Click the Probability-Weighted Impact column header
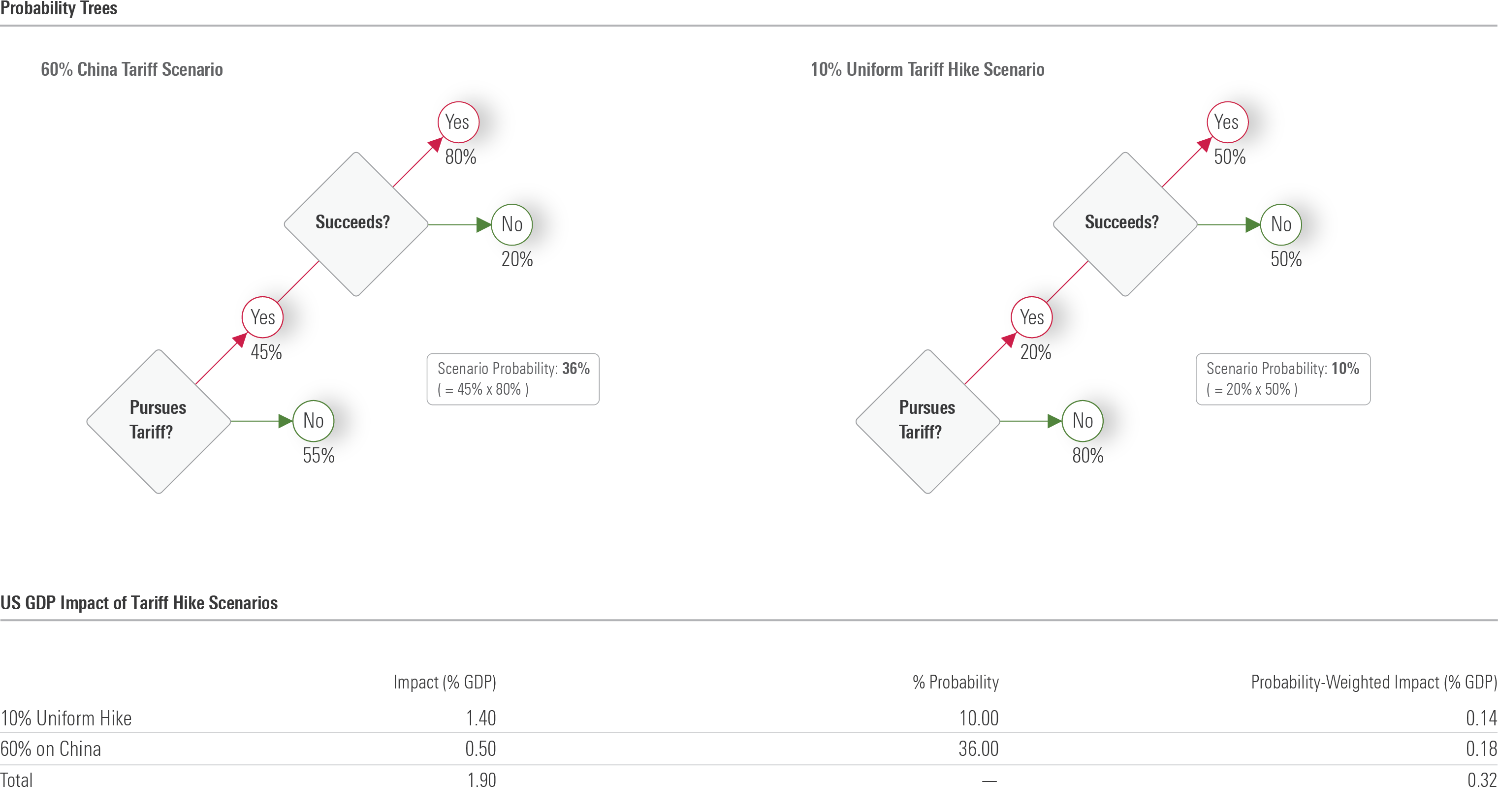This screenshot has height=812, width=1499. click(1373, 682)
